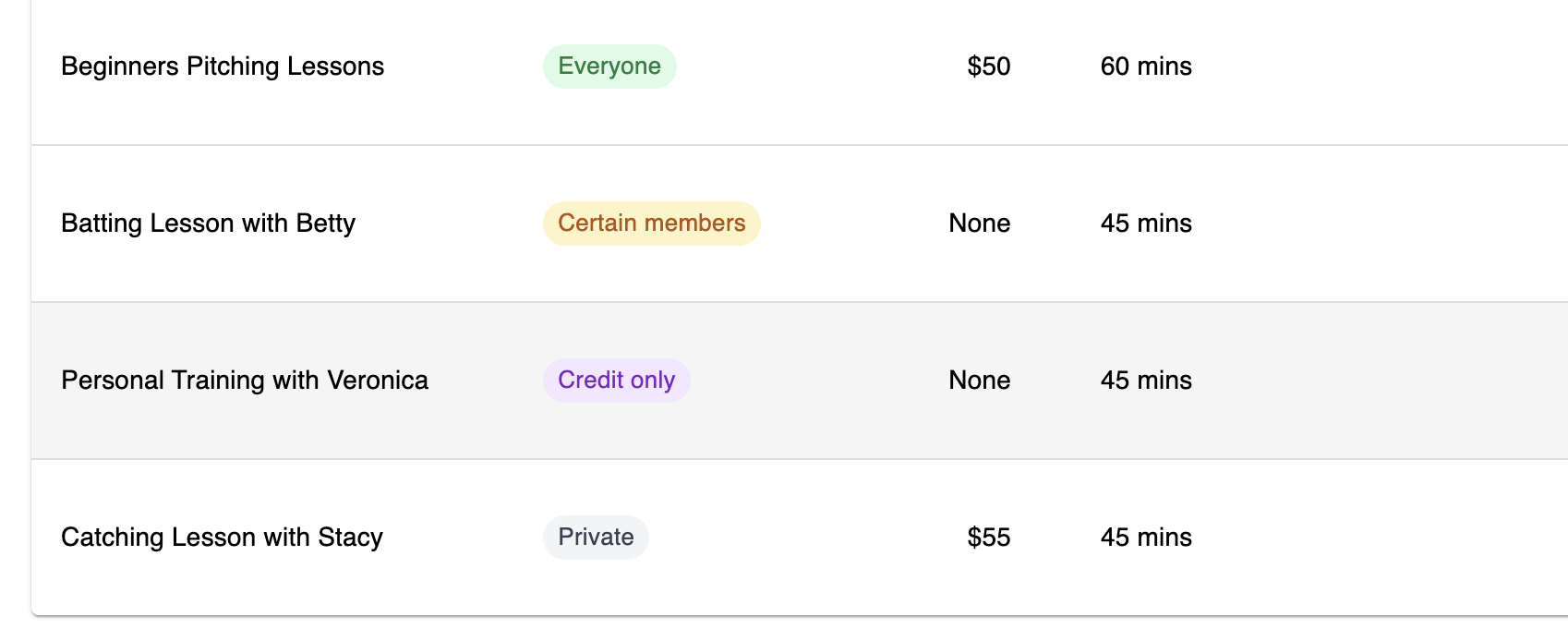
Task: Click 45 mins in Catching Lesson row
Action: pos(1146,538)
